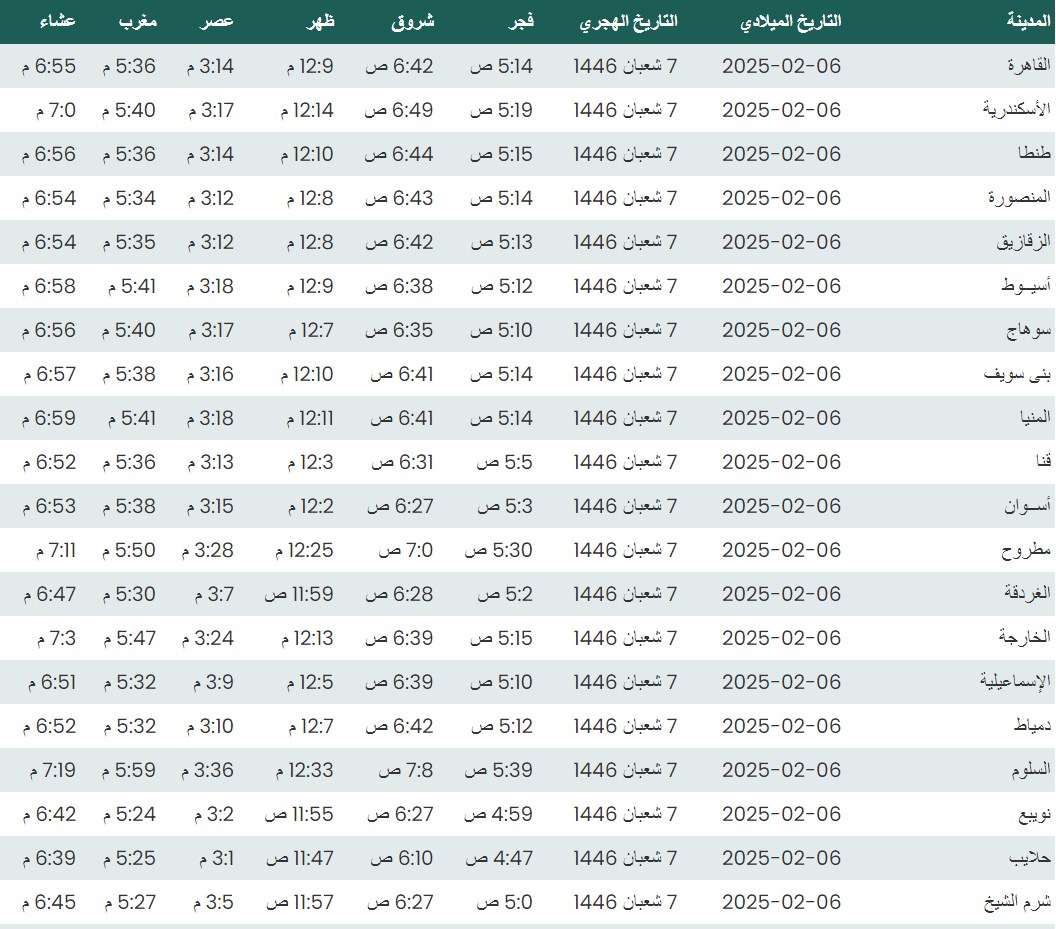Click the أسوان city name
The width and height of the screenshot is (1056, 929).
click(x=1028, y=506)
